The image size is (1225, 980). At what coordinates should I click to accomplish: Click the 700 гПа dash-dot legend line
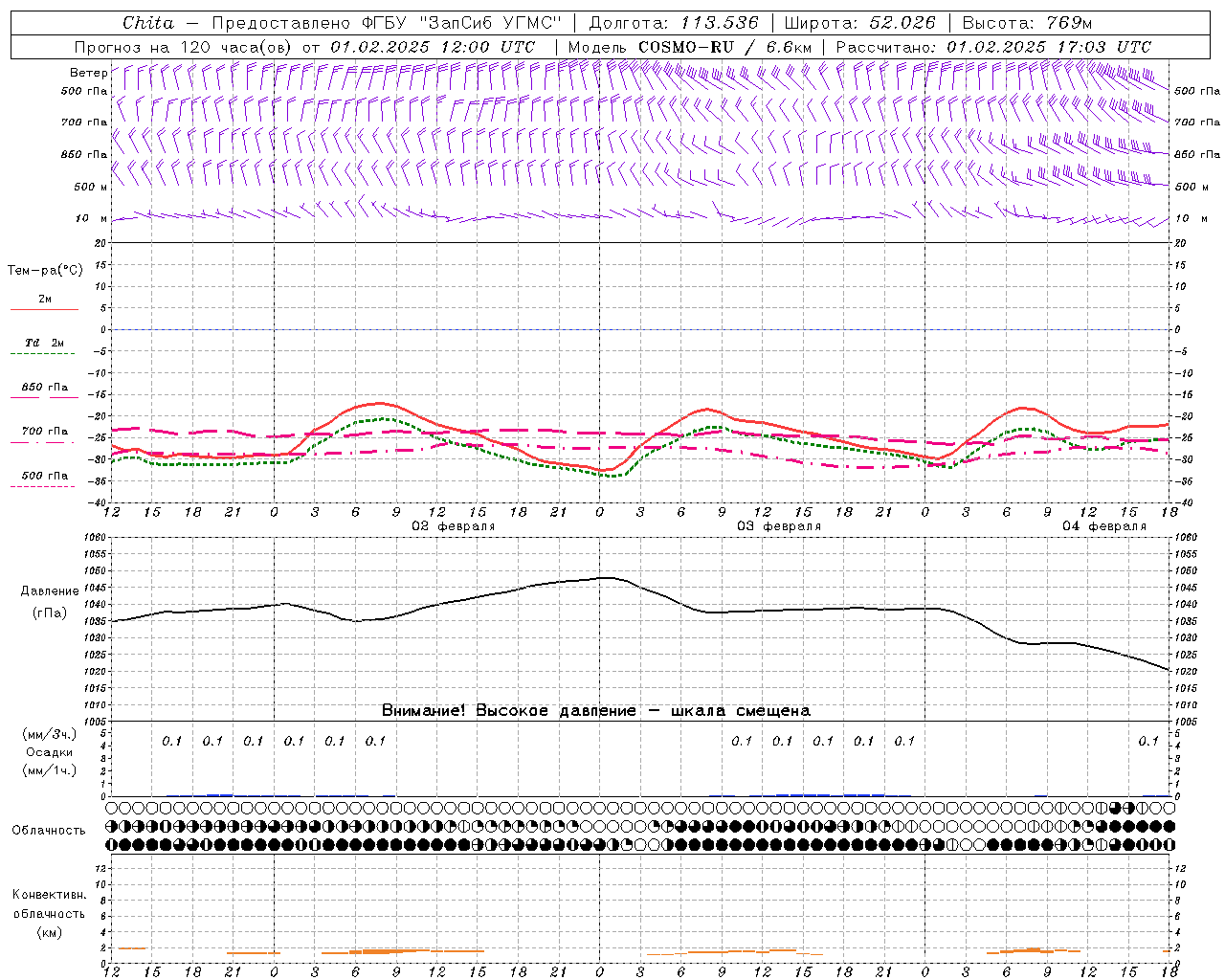pyautogui.click(x=44, y=442)
